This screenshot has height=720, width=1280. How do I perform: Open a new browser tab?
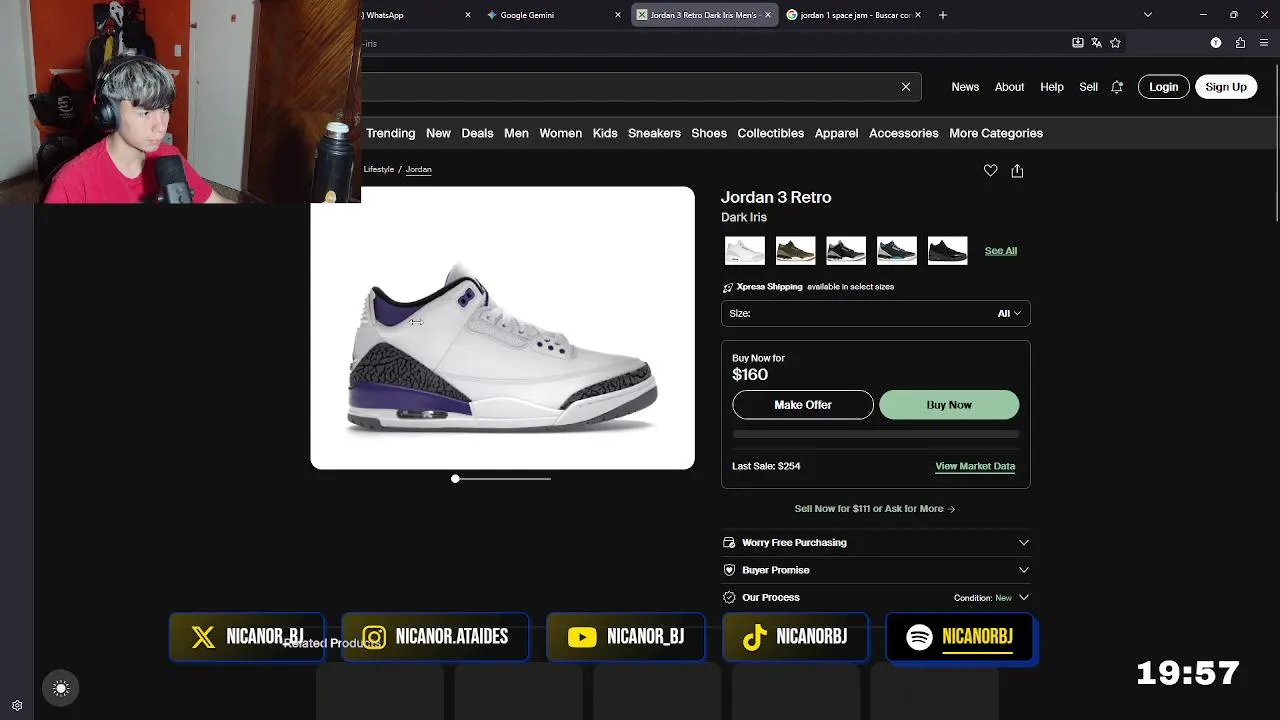pyautogui.click(x=942, y=15)
